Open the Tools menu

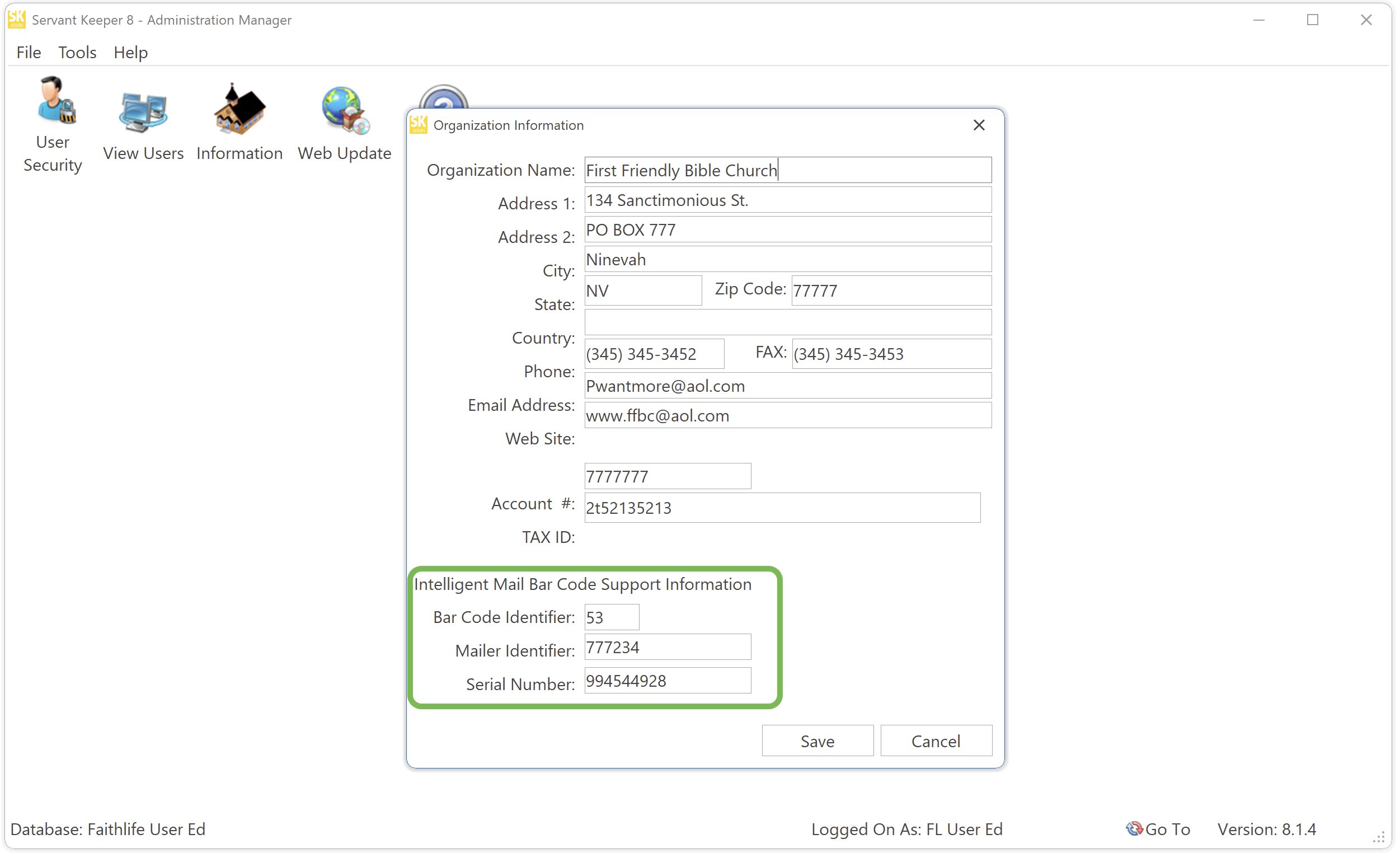click(x=77, y=52)
